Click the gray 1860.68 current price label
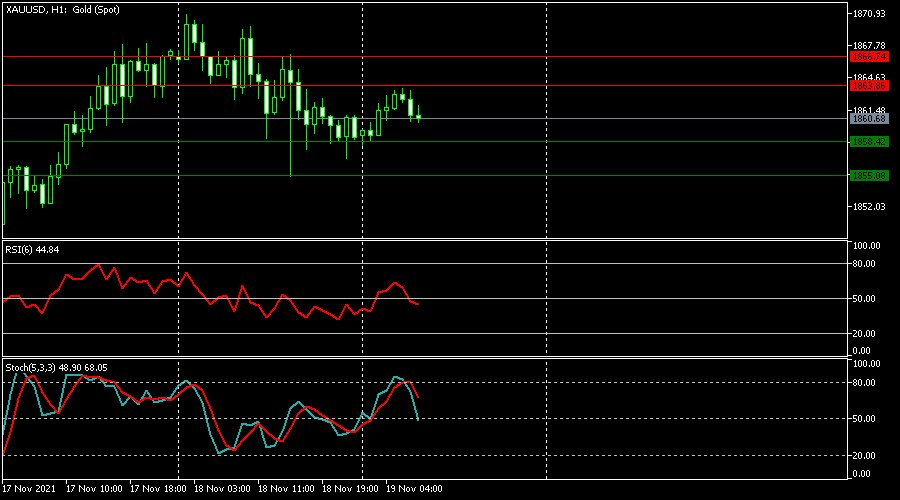 (x=869, y=119)
